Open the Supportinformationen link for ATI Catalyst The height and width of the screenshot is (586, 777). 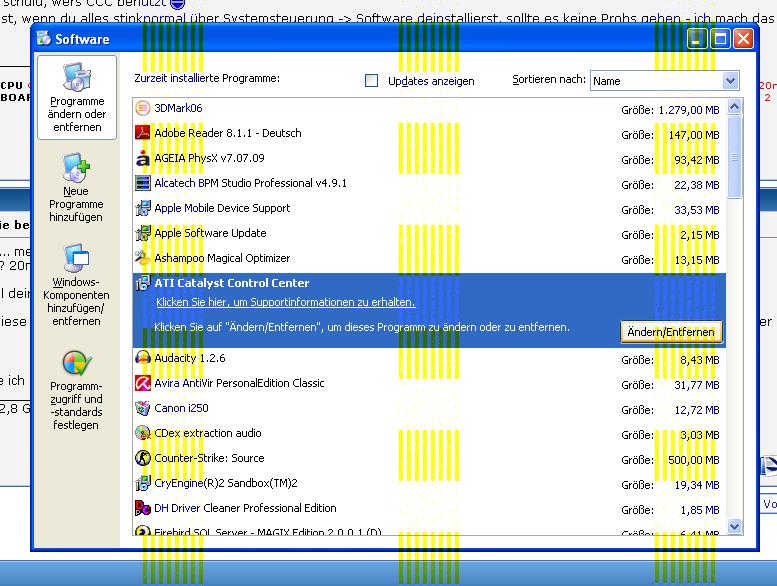(285, 302)
